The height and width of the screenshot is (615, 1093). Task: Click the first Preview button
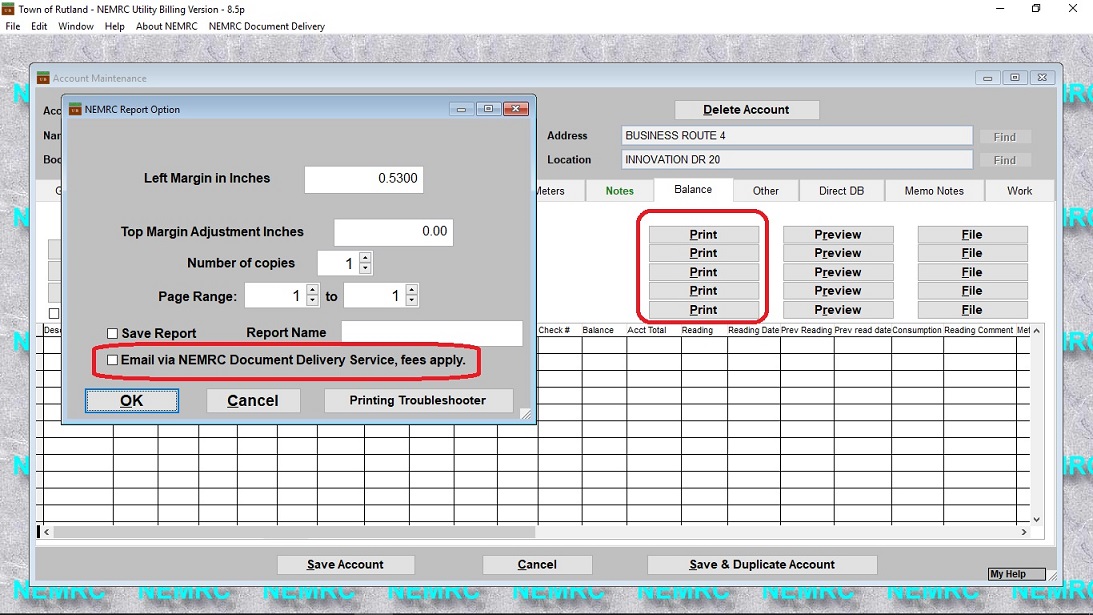point(837,235)
